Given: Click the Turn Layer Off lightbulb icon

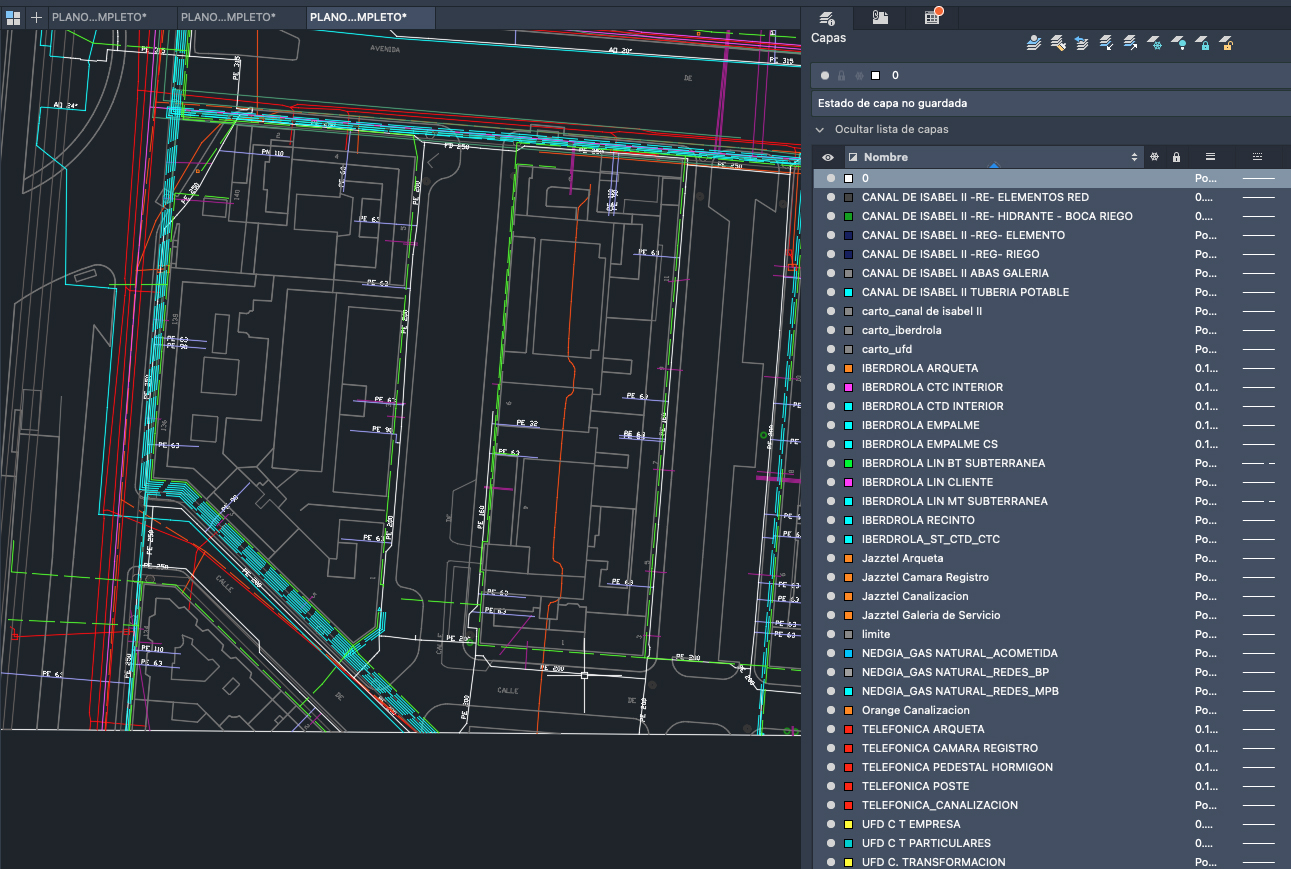Looking at the screenshot, I should (x=1179, y=43).
